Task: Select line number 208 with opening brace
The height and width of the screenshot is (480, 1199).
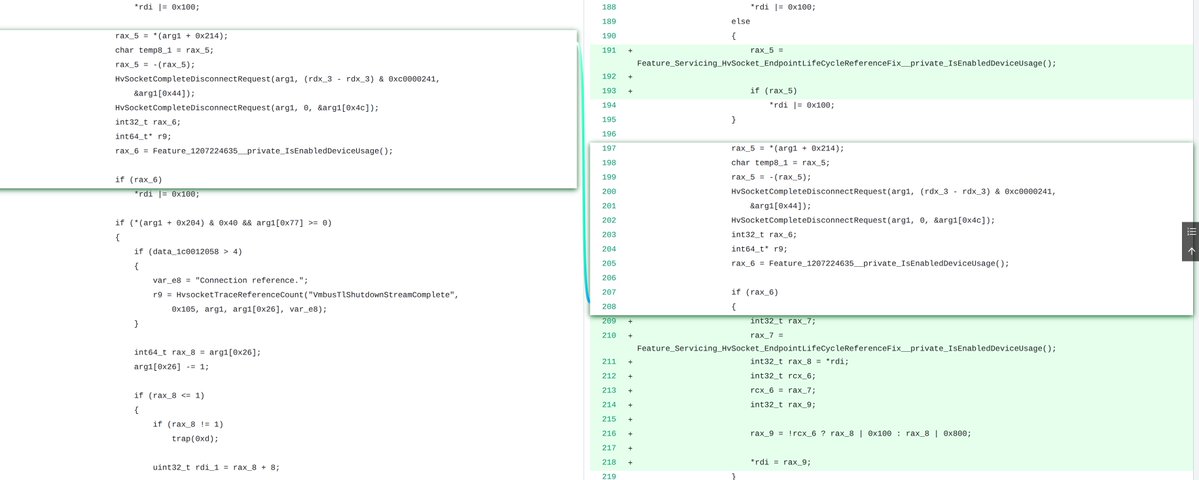Action: [609, 306]
